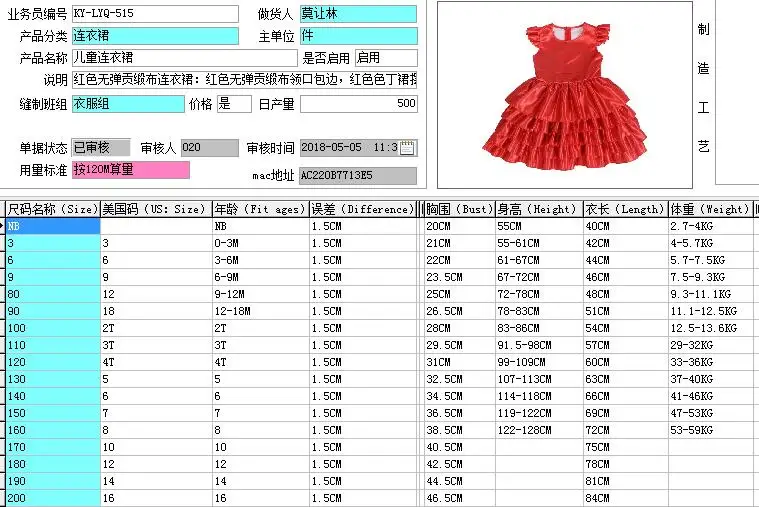The height and width of the screenshot is (507, 759).
Task: Click the weight cell 53-59KG
Action: pos(711,430)
